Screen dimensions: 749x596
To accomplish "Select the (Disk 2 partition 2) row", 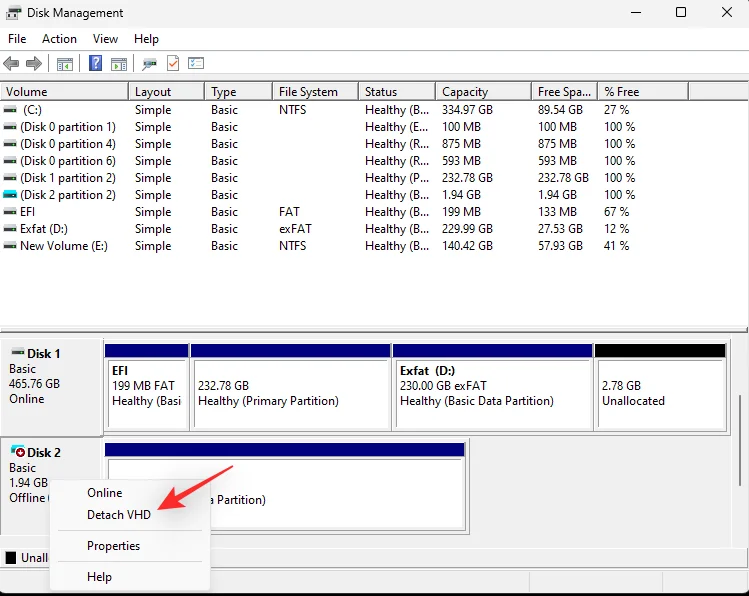I will (344, 195).
